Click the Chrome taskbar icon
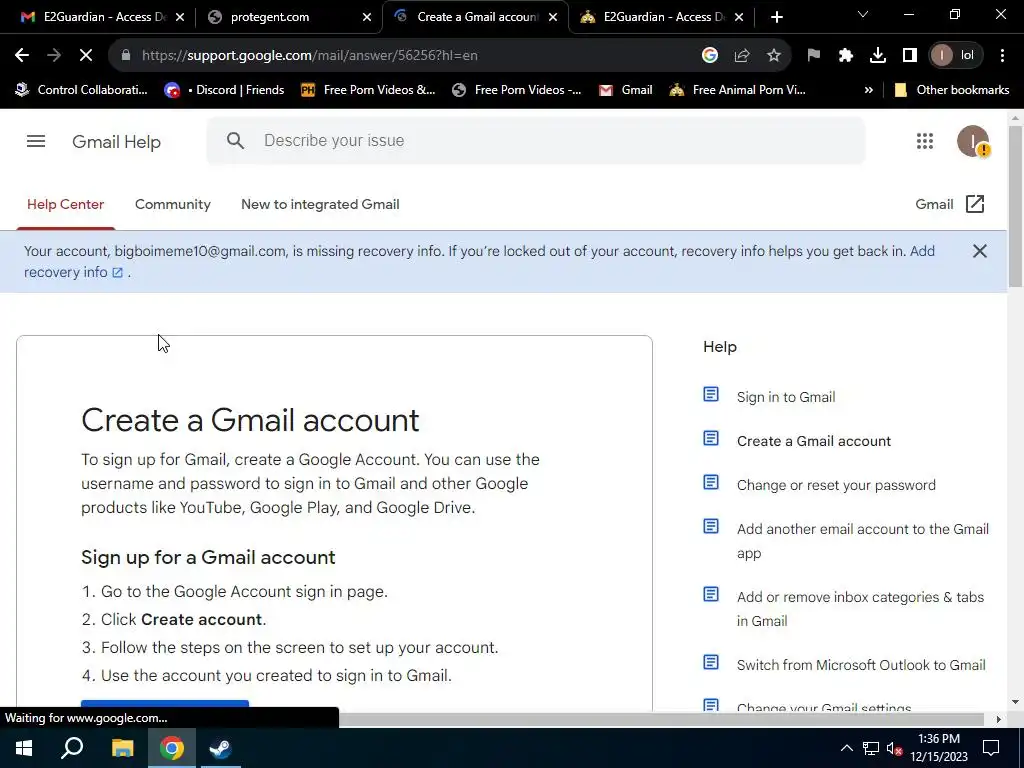 point(172,748)
